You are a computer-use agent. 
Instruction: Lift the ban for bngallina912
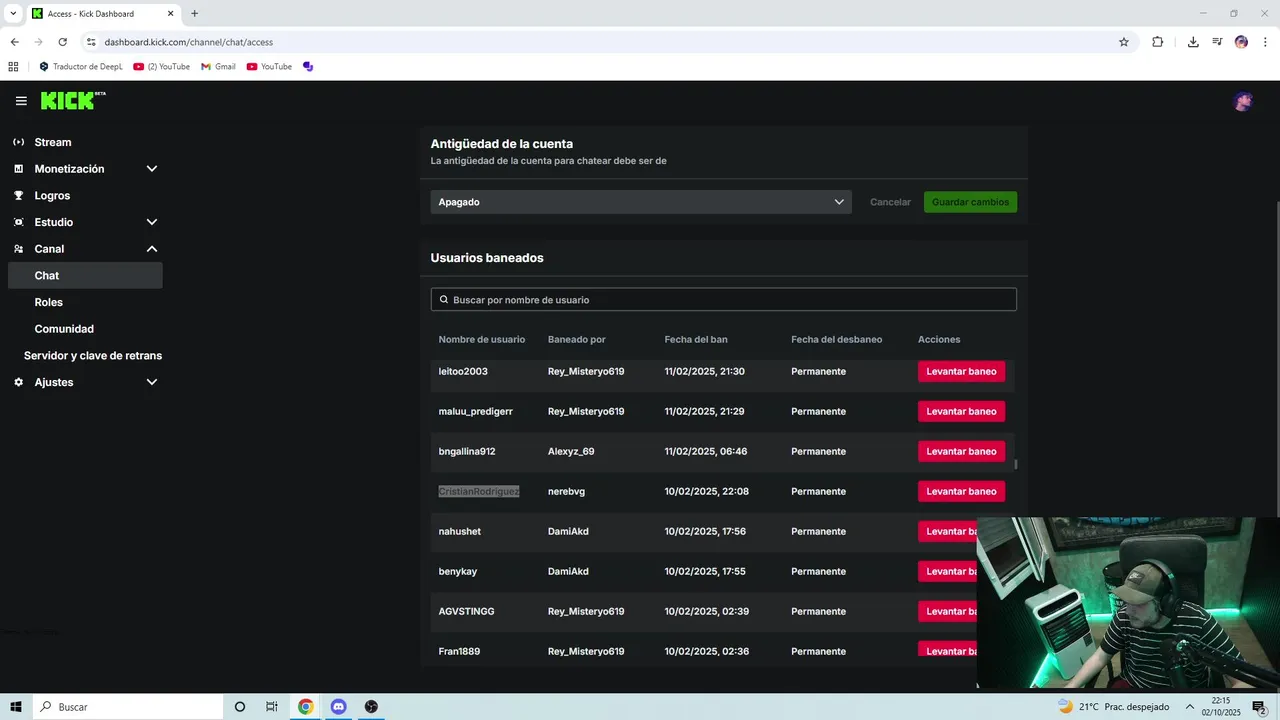(x=961, y=451)
